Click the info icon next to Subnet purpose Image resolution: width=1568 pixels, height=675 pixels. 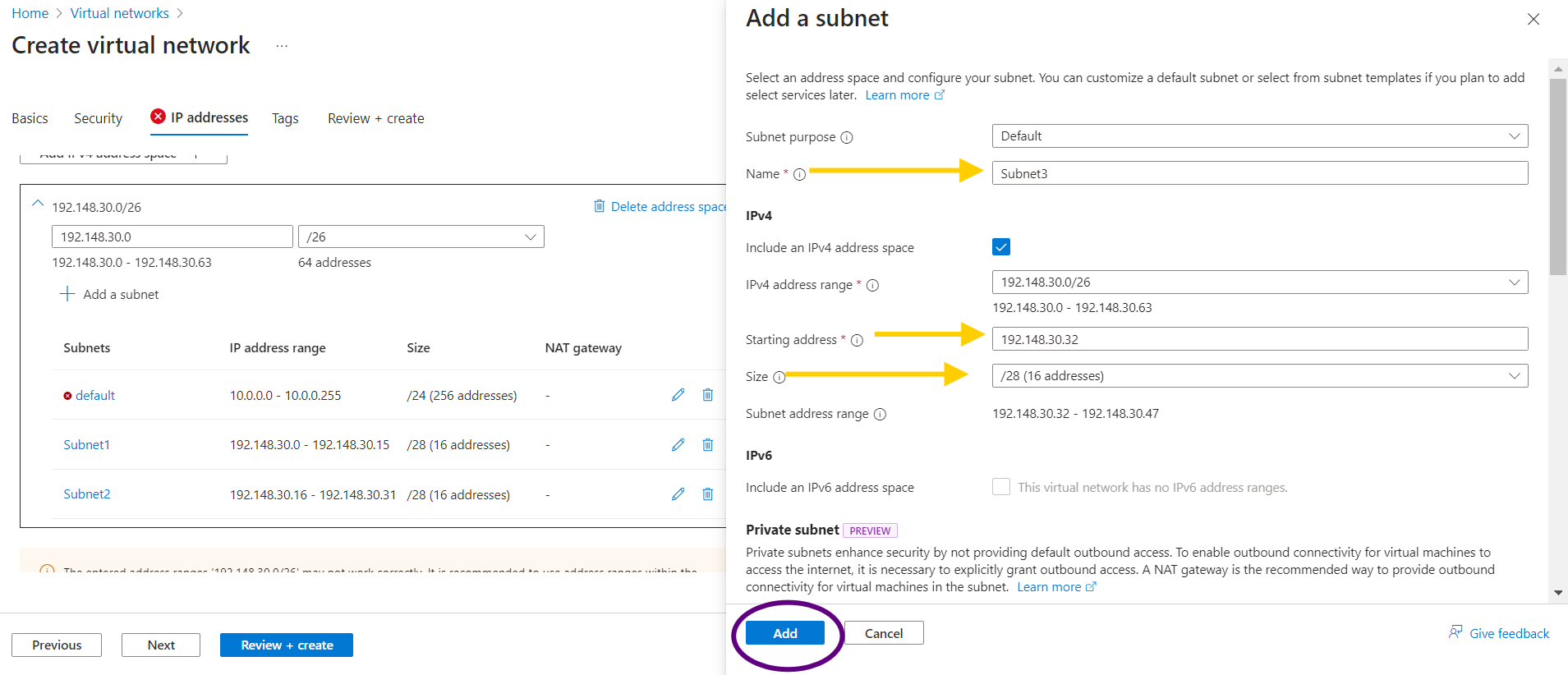pyautogui.click(x=847, y=138)
